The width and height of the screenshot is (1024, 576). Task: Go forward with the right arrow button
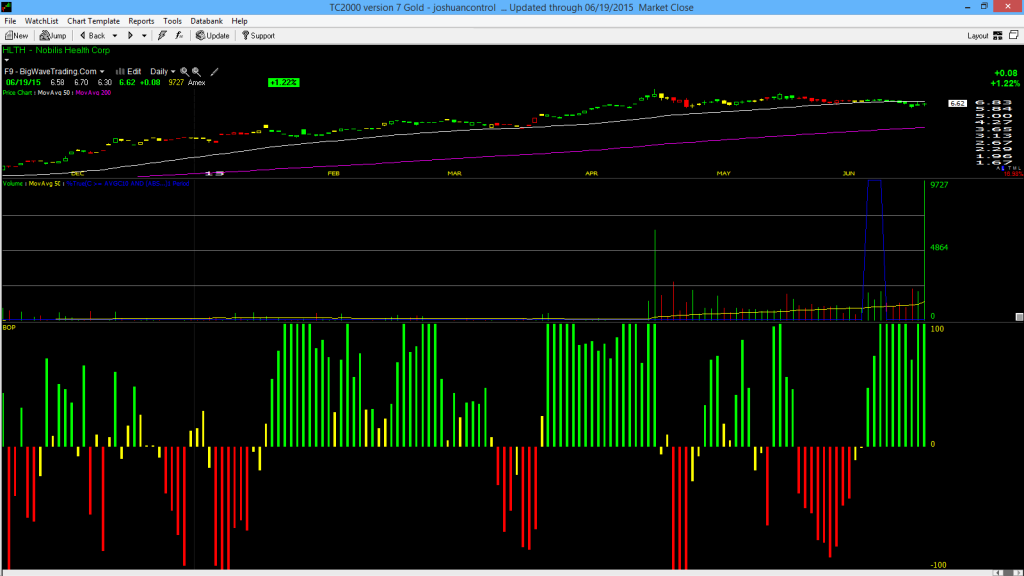(x=130, y=35)
